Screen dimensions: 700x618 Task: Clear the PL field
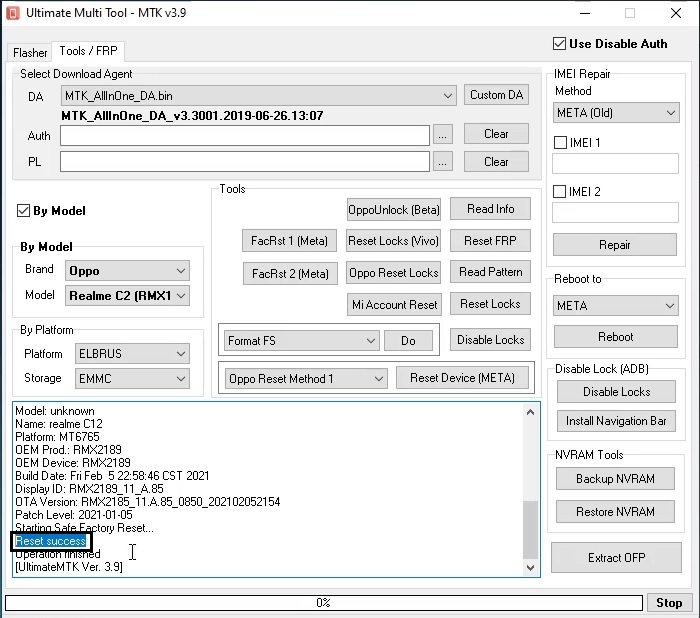(x=496, y=162)
